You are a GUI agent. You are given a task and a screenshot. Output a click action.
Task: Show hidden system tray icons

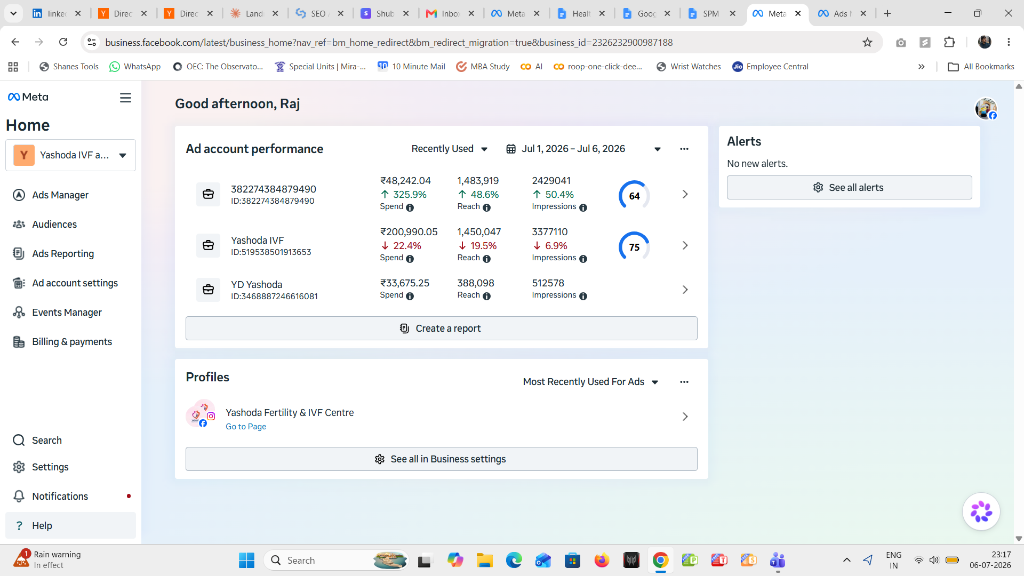(x=846, y=560)
